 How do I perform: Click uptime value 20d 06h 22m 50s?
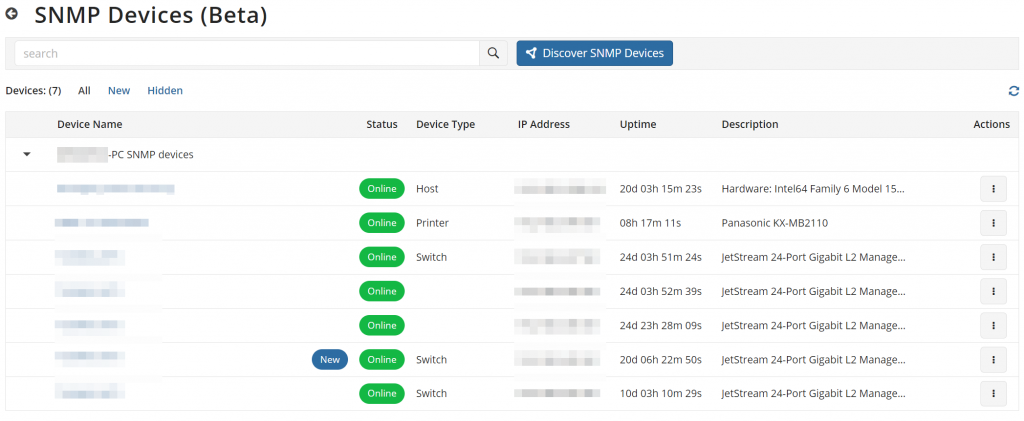[660, 360]
